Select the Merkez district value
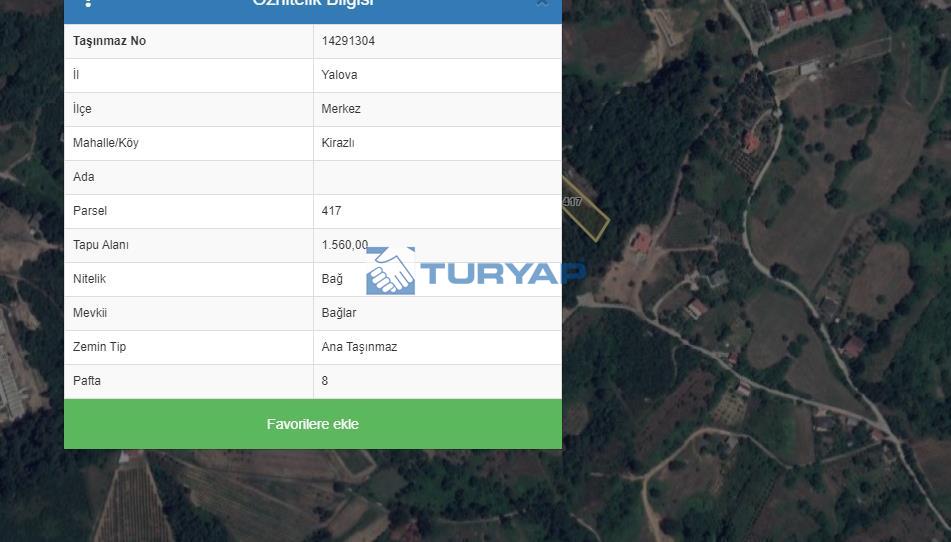 [341, 109]
